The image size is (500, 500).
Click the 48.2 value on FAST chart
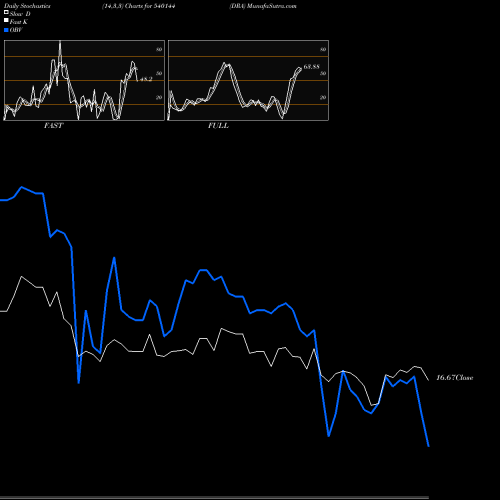tap(146, 79)
